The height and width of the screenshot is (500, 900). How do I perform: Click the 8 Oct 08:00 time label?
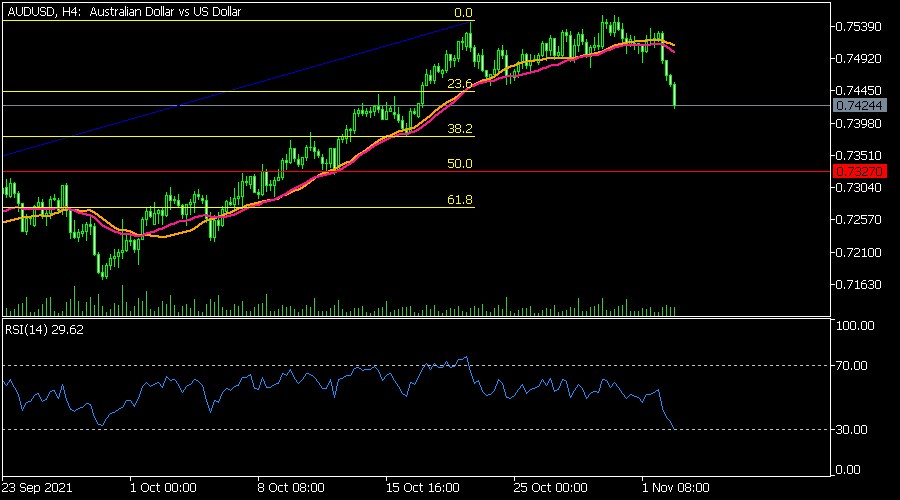291,488
